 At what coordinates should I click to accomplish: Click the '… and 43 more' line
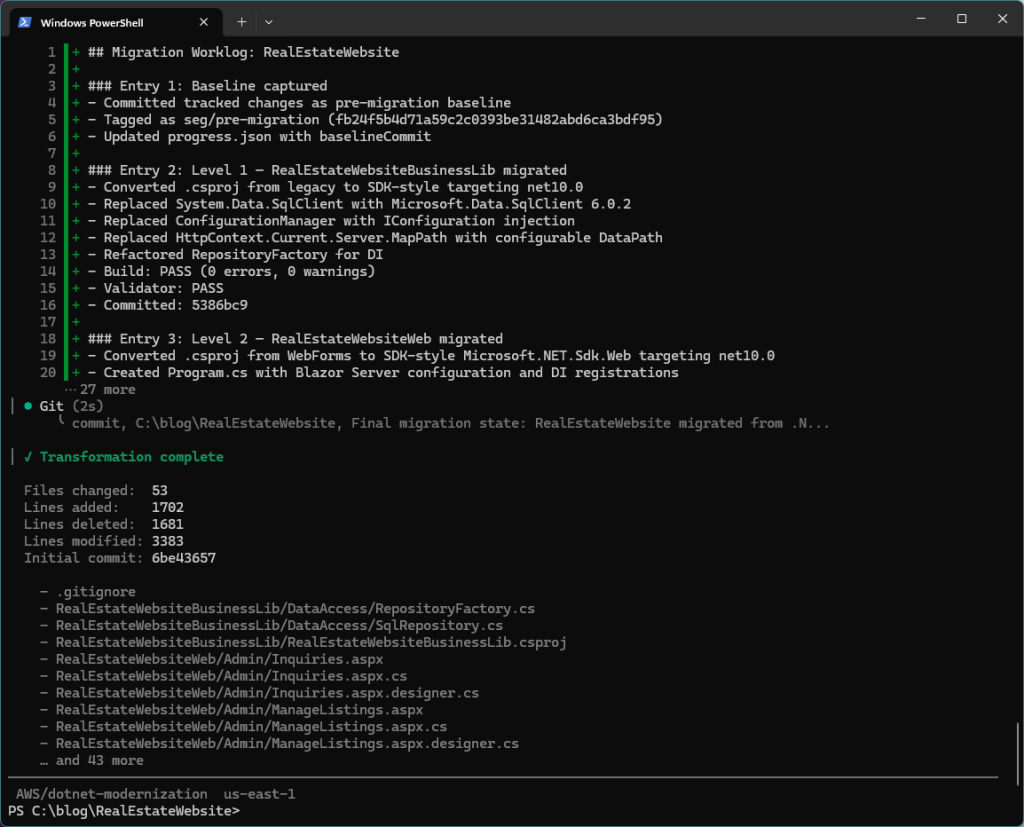[x=91, y=761]
